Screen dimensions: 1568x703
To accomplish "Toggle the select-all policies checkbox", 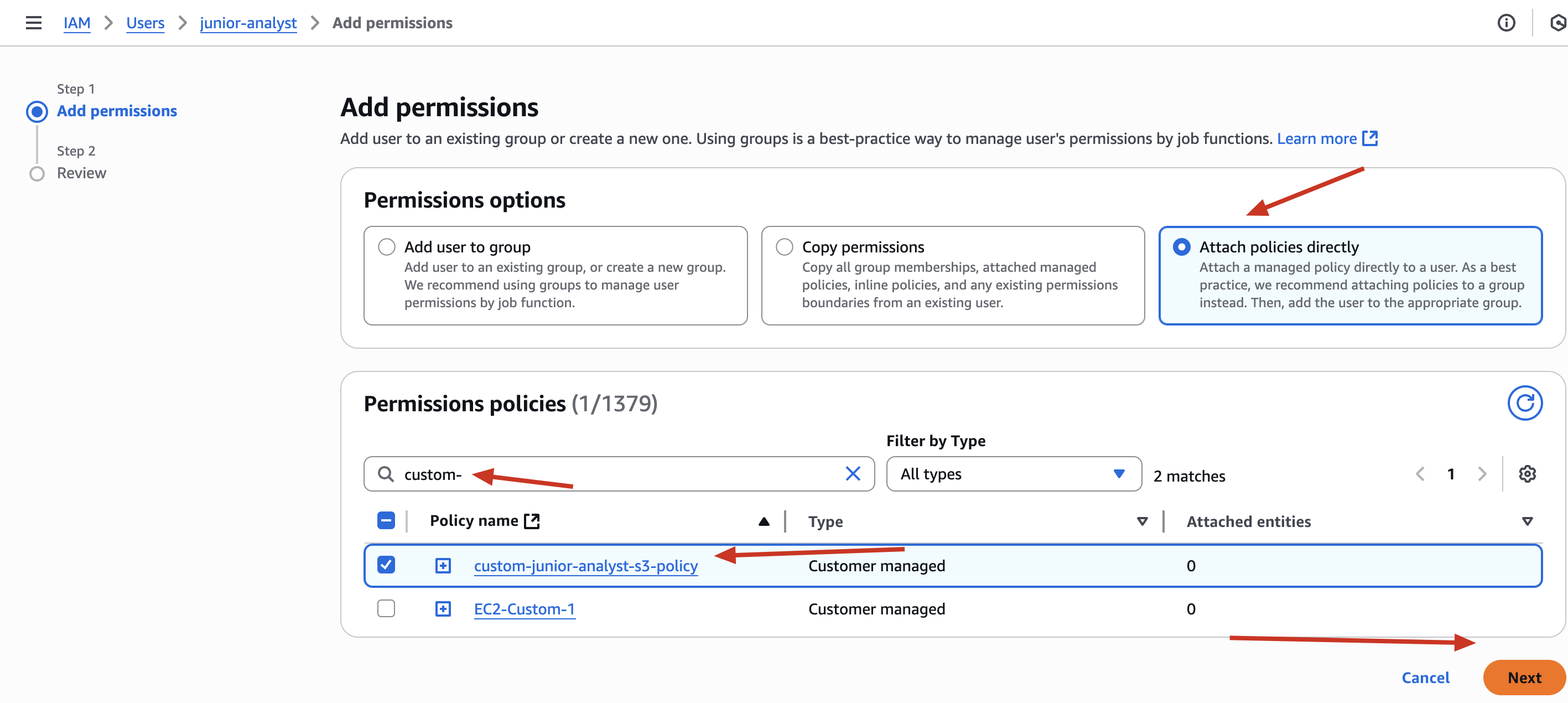I will coord(386,520).
